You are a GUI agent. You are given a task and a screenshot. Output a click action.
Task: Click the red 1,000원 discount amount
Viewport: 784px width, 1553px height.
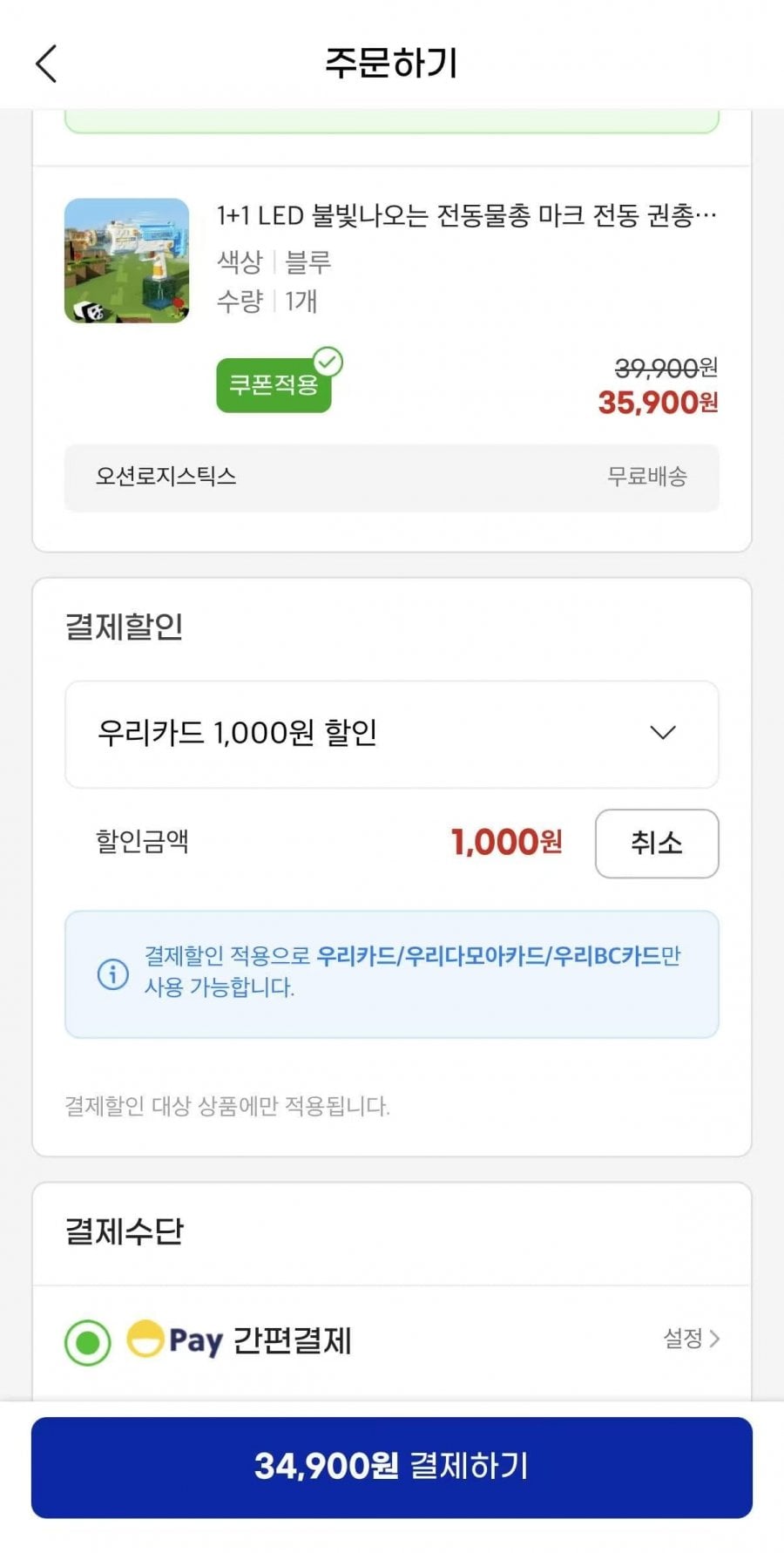(506, 843)
